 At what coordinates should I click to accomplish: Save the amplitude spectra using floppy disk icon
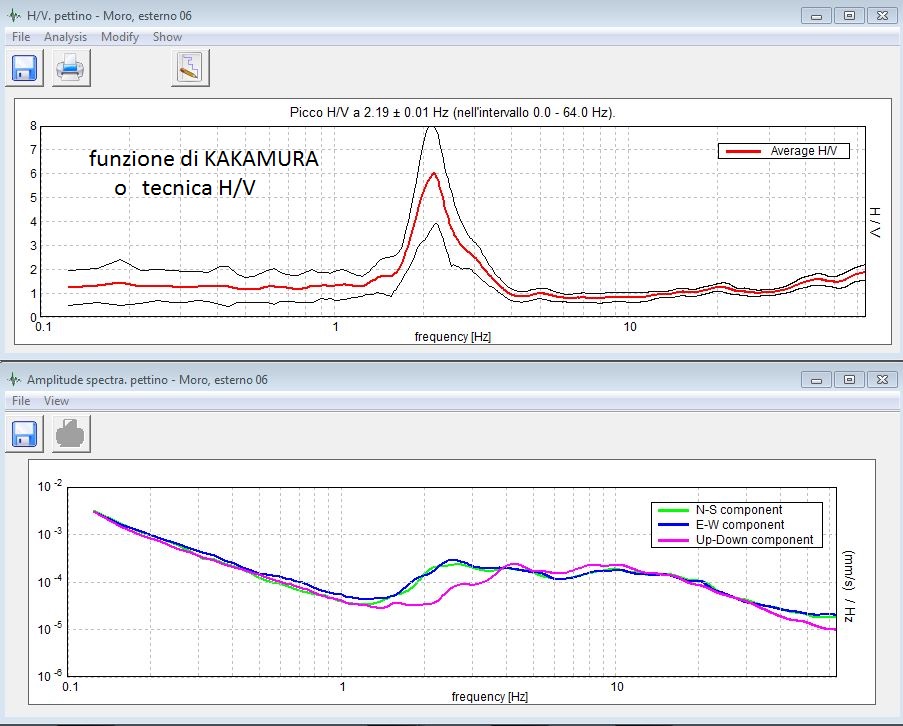[x=24, y=432]
